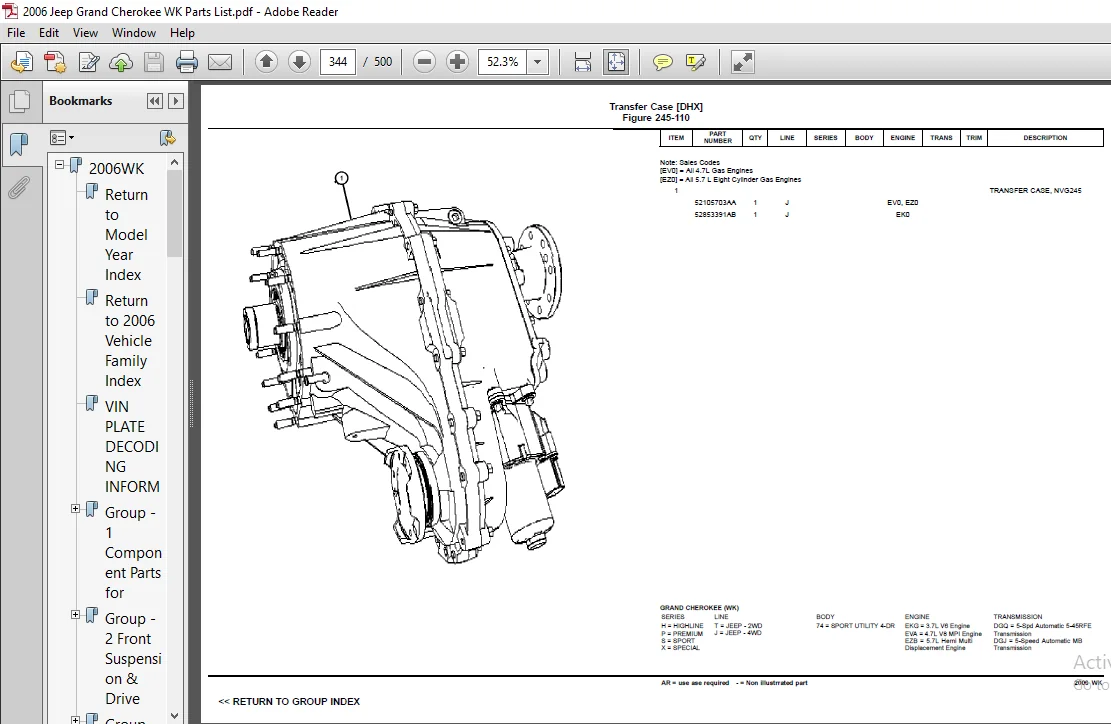The width and height of the screenshot is (1111, 724).
Task: Click the PART NUMBER column header
Action: point(718,137)
